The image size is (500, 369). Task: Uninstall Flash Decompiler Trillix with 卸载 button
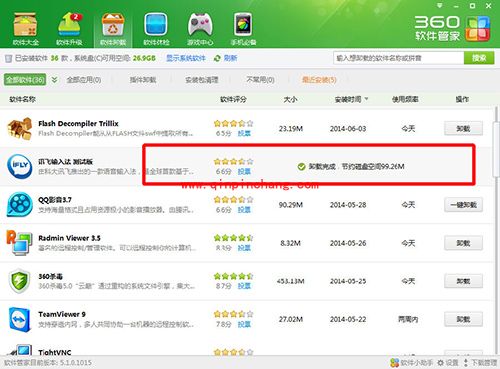point(463,128)
